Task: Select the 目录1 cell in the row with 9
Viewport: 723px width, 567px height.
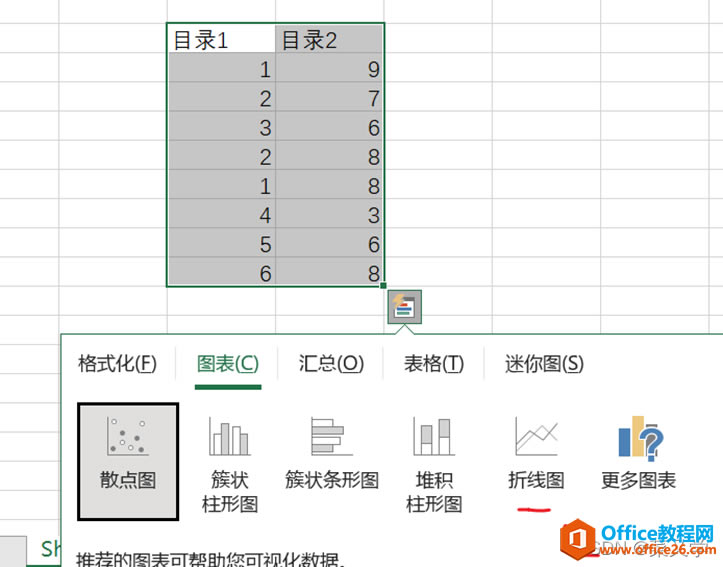Action: [222, 67]
